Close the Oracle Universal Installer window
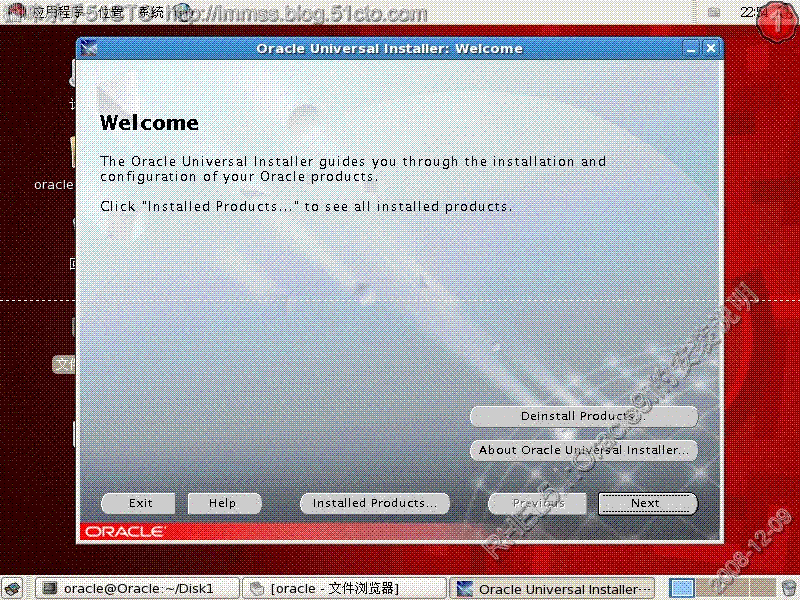This screenshot has width=800, height=600. pos(711,48)
